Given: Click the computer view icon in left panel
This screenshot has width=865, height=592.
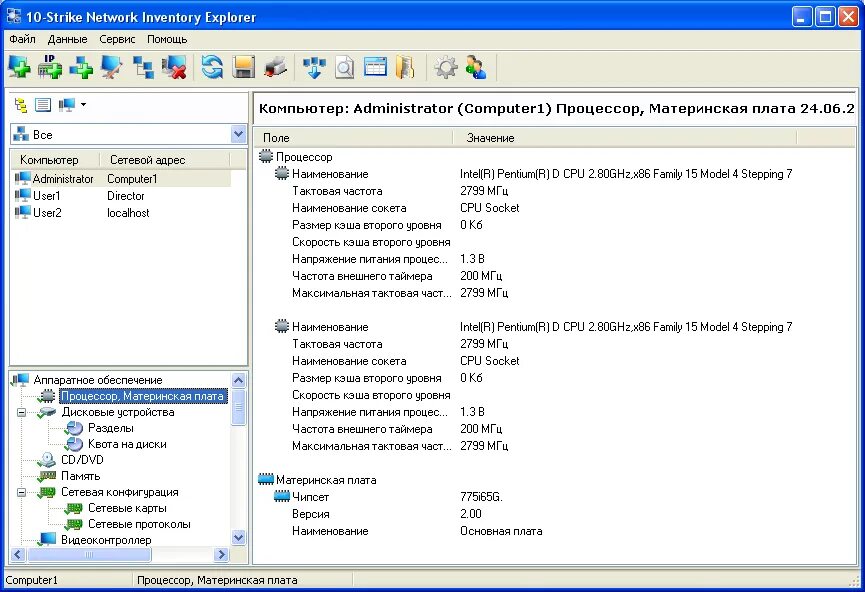Looking at the screenshot, I should pos(67,104).
